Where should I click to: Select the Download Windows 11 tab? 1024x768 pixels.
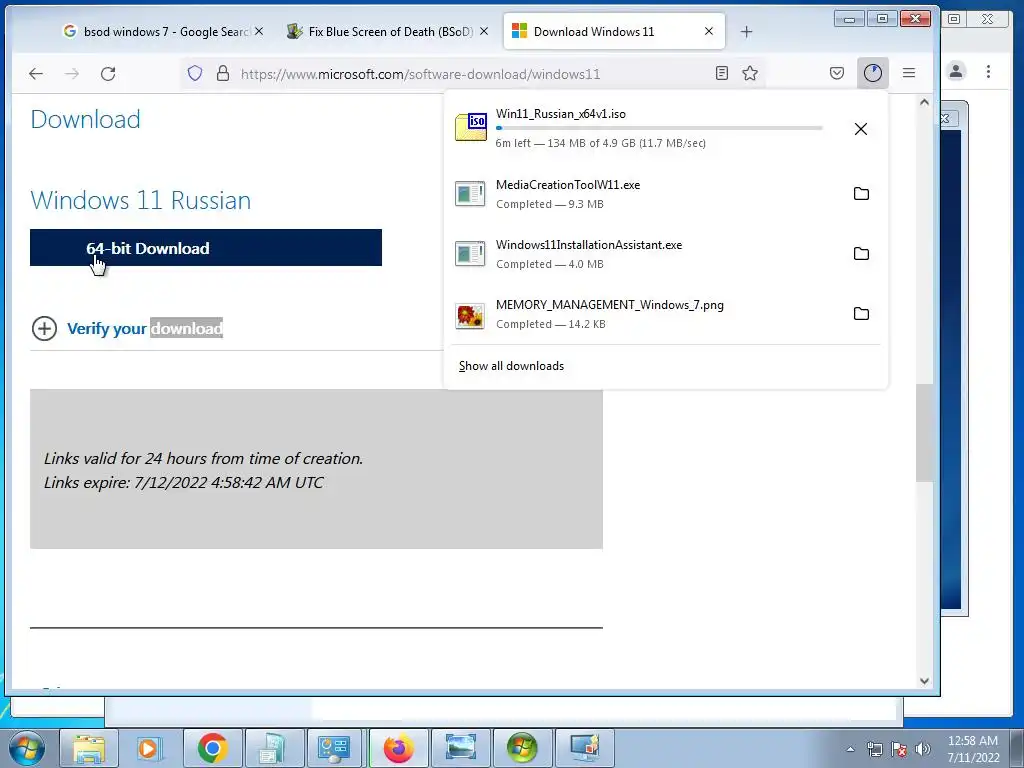click(x=614, y=31)
